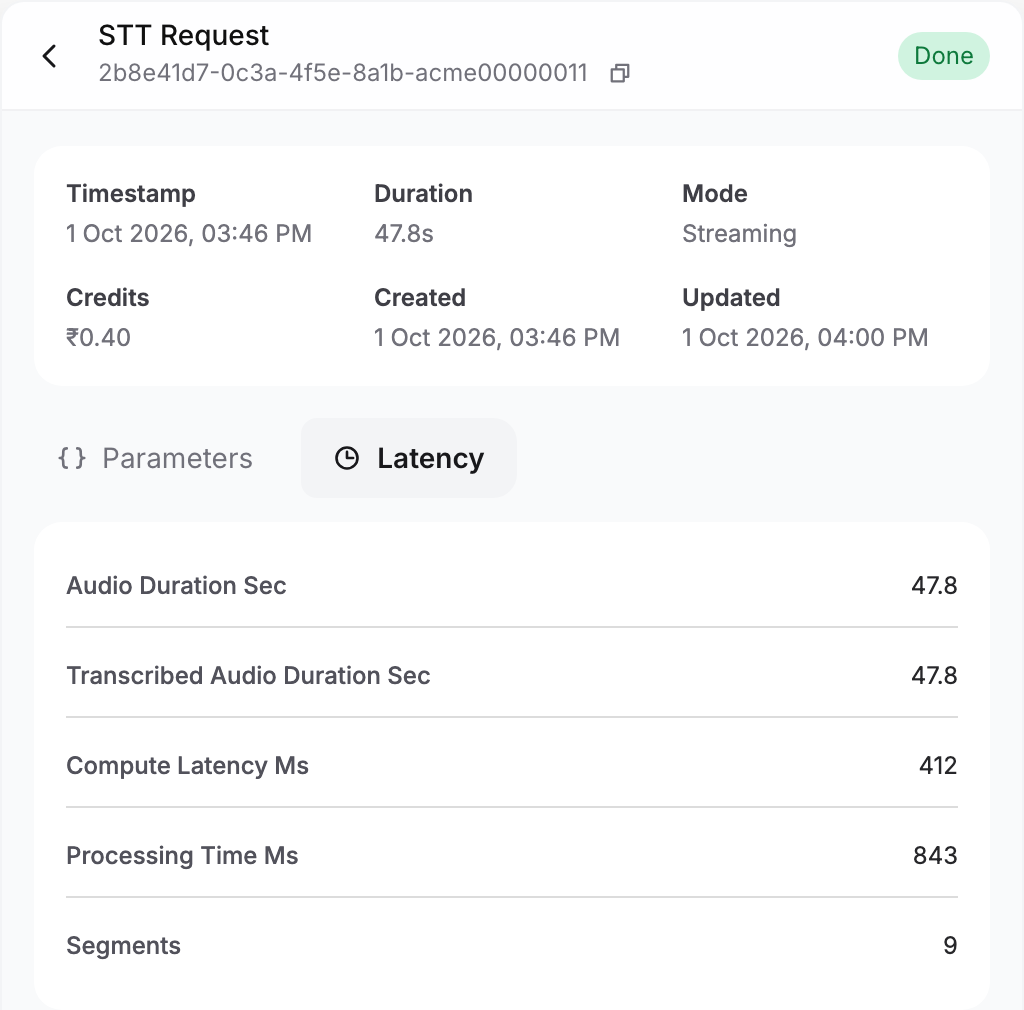
Task: Copy the request ID with the copy icon
Action: click(x=620, y=73)
